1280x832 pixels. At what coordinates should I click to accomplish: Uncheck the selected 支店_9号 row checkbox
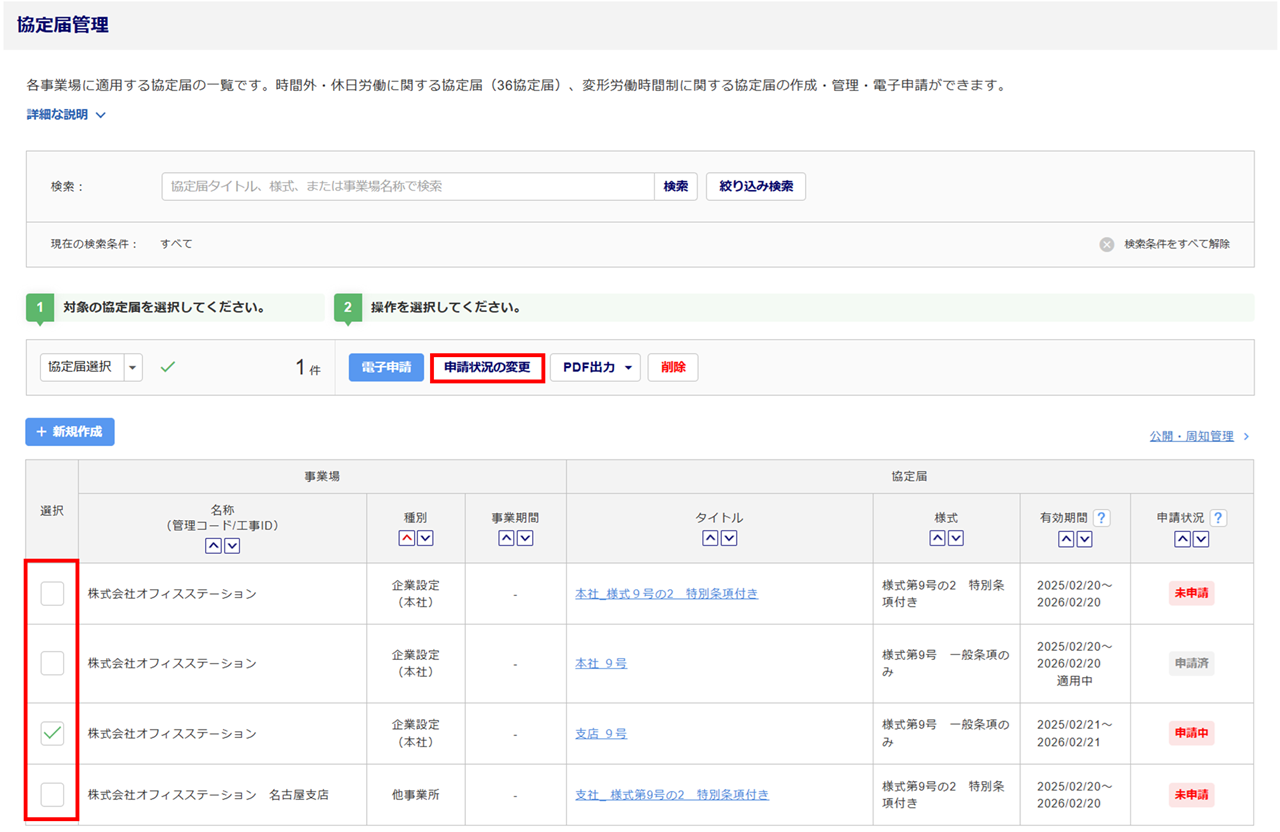(52, 734)
